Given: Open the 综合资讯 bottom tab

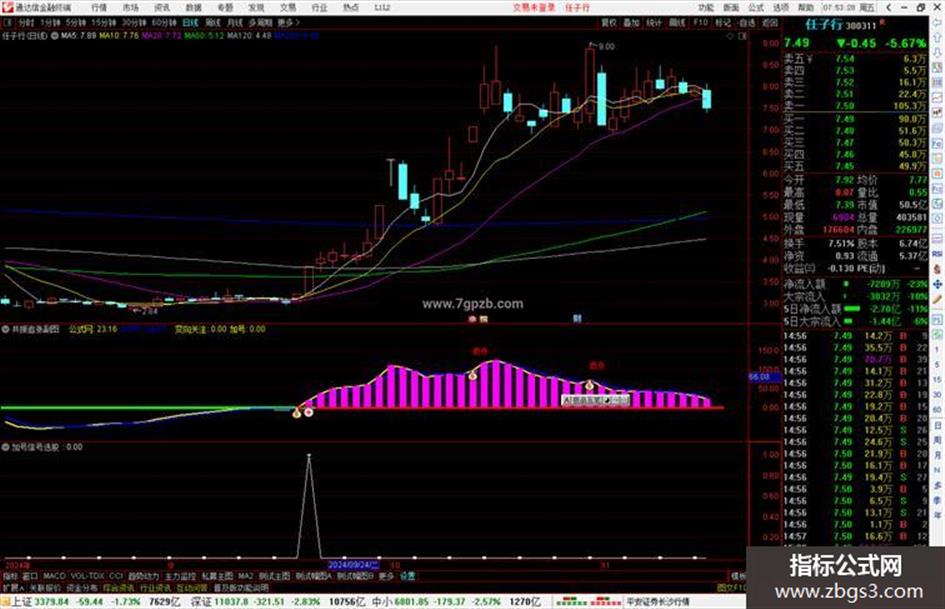Looking at the screenshot, I should coord(118,587).
